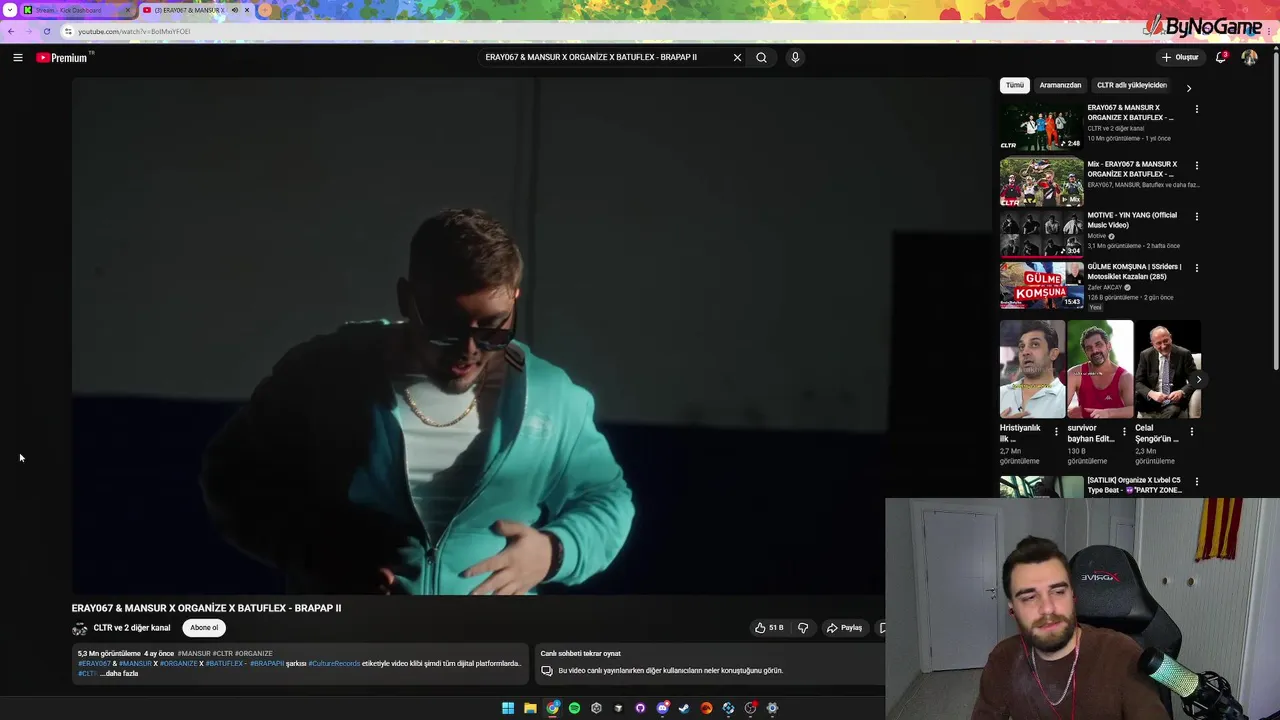Start voice search with microphone icon
1280x720 pixels.
tap(795, 58)
